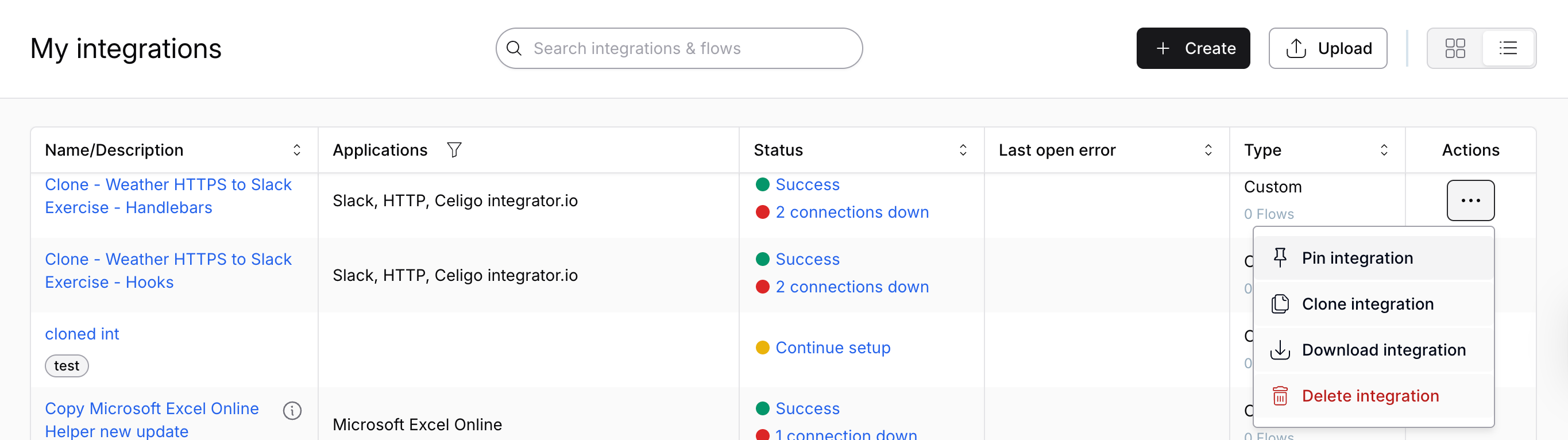Click Success status of Microsoft Excel row
The image size is (1568, 440).
tap(807, 408)
